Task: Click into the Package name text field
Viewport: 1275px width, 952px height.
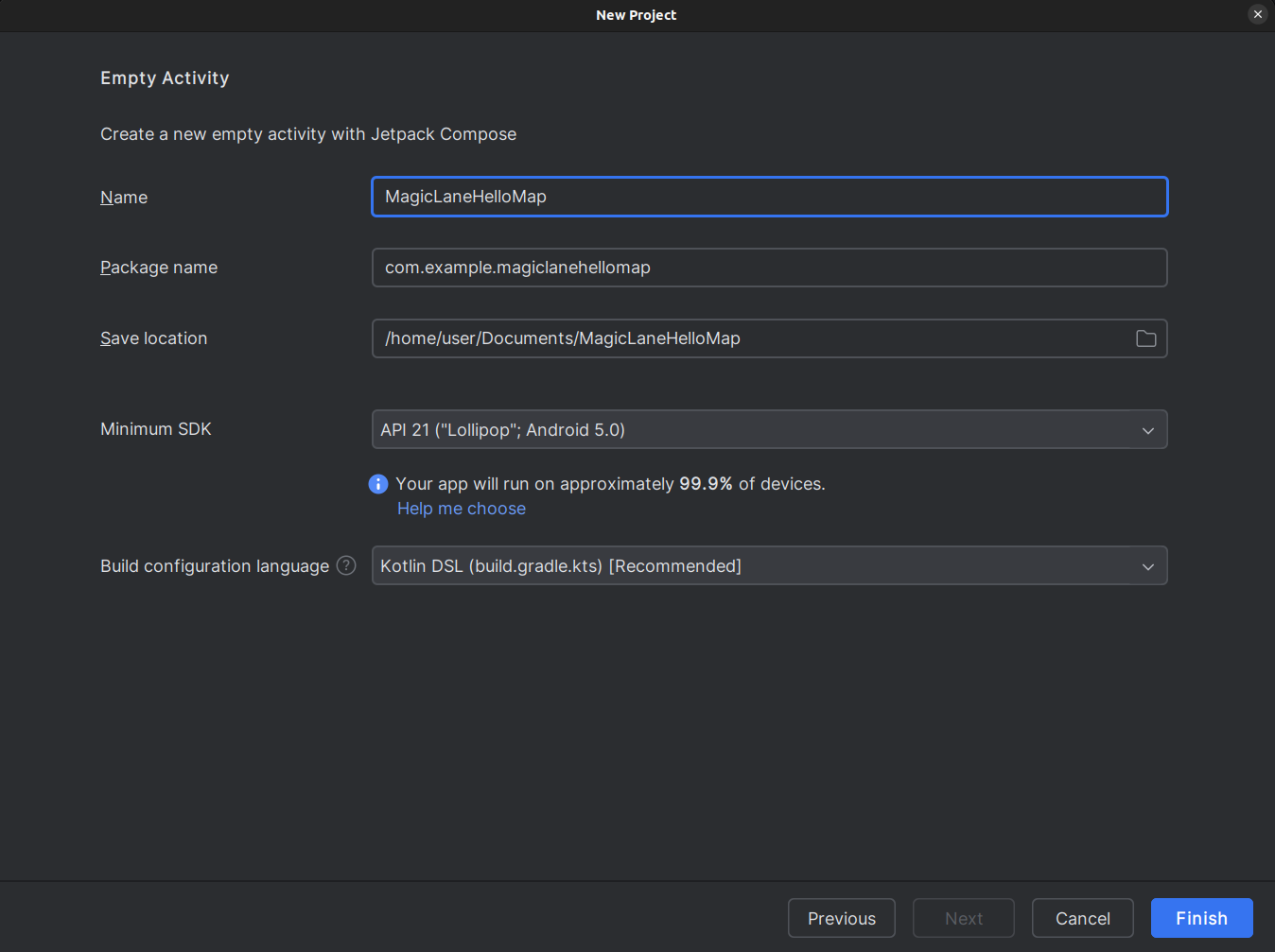Action: pyautogui.click(x=768, y=268)
